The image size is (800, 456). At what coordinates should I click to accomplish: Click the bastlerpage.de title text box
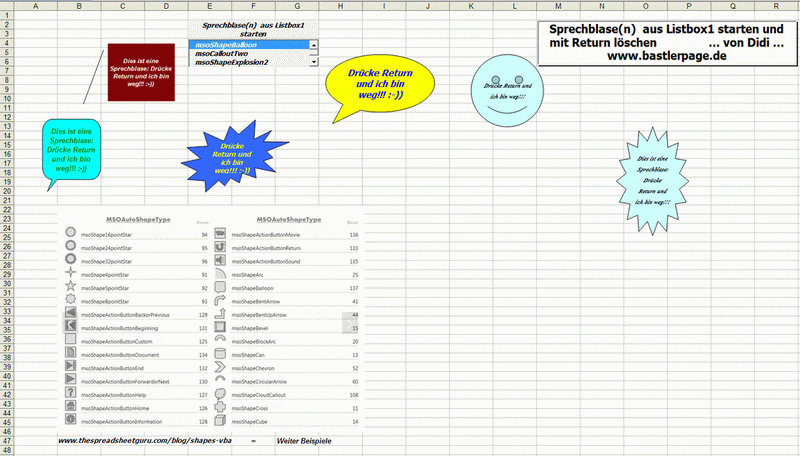(667, 43)
